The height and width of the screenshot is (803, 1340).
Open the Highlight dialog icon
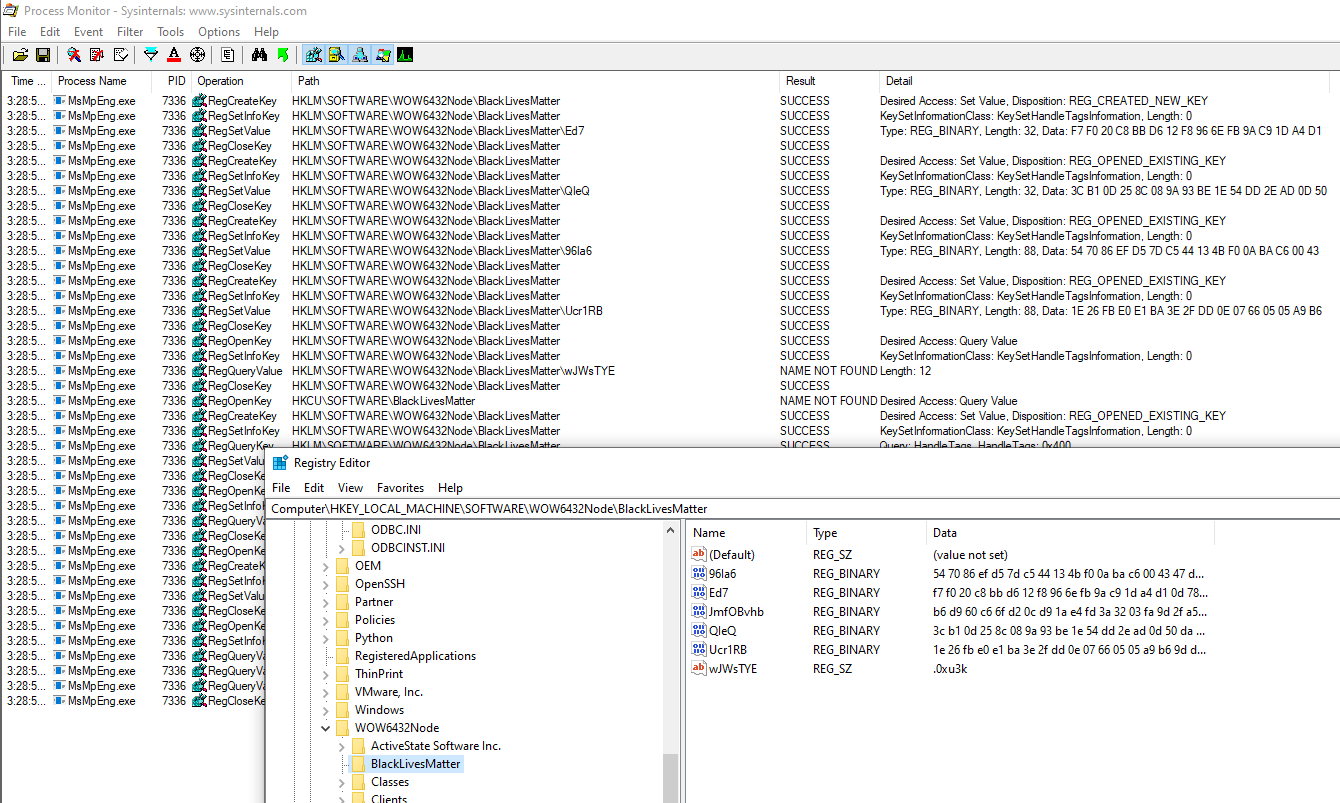click(x=174, y=55)
